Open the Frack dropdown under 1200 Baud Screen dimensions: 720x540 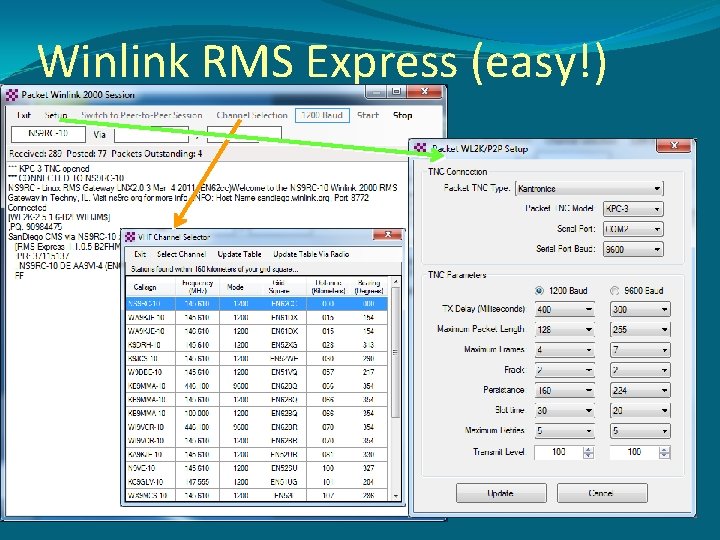click(x=564, y=370)
